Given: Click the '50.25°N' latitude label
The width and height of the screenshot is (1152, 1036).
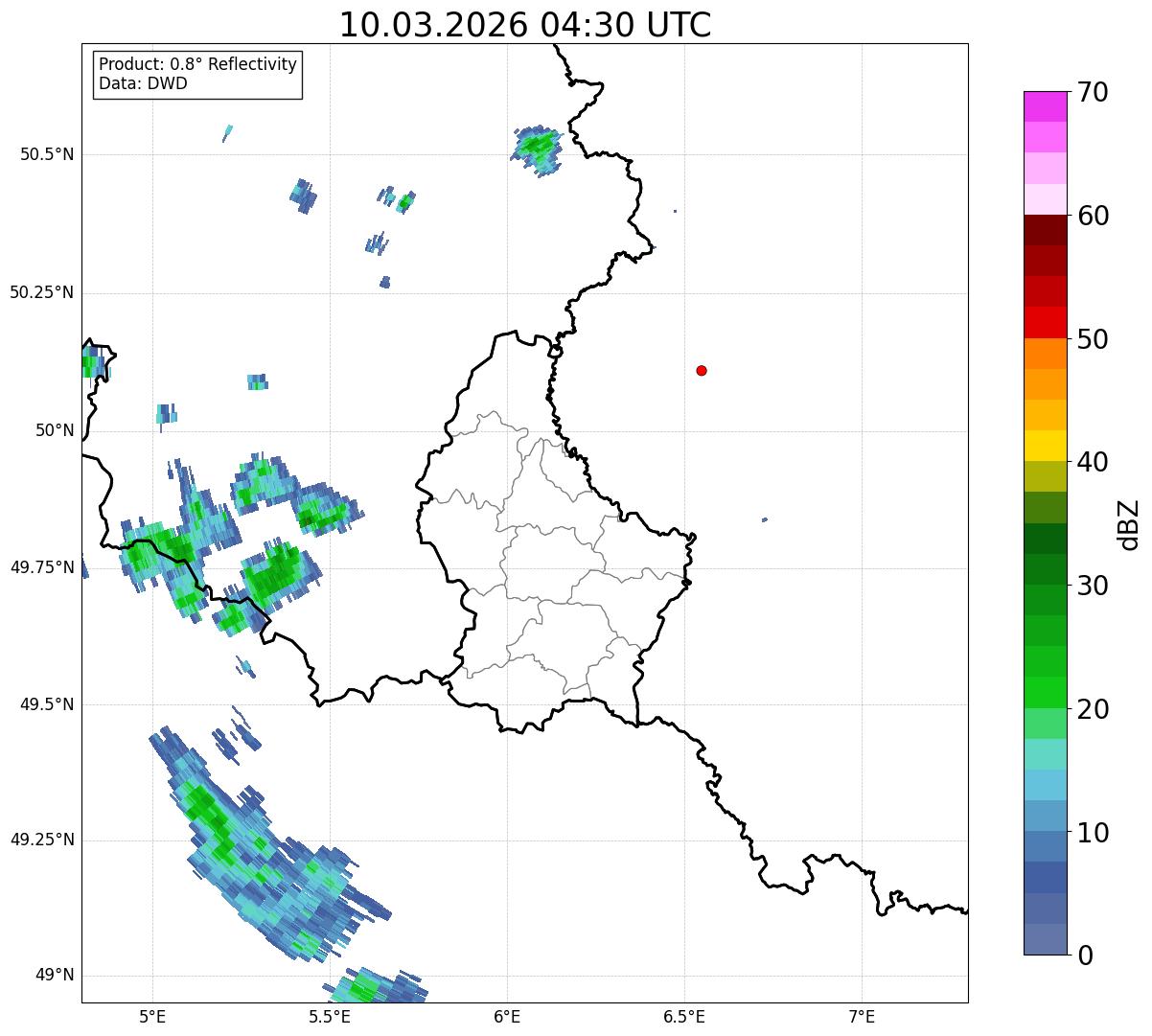Looking at the screenshot, I should coord(41,292).
